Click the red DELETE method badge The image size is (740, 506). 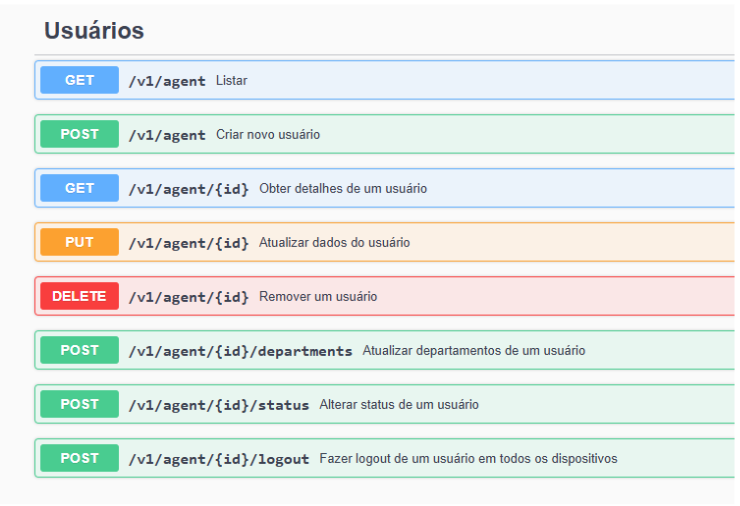pos(79,296)
